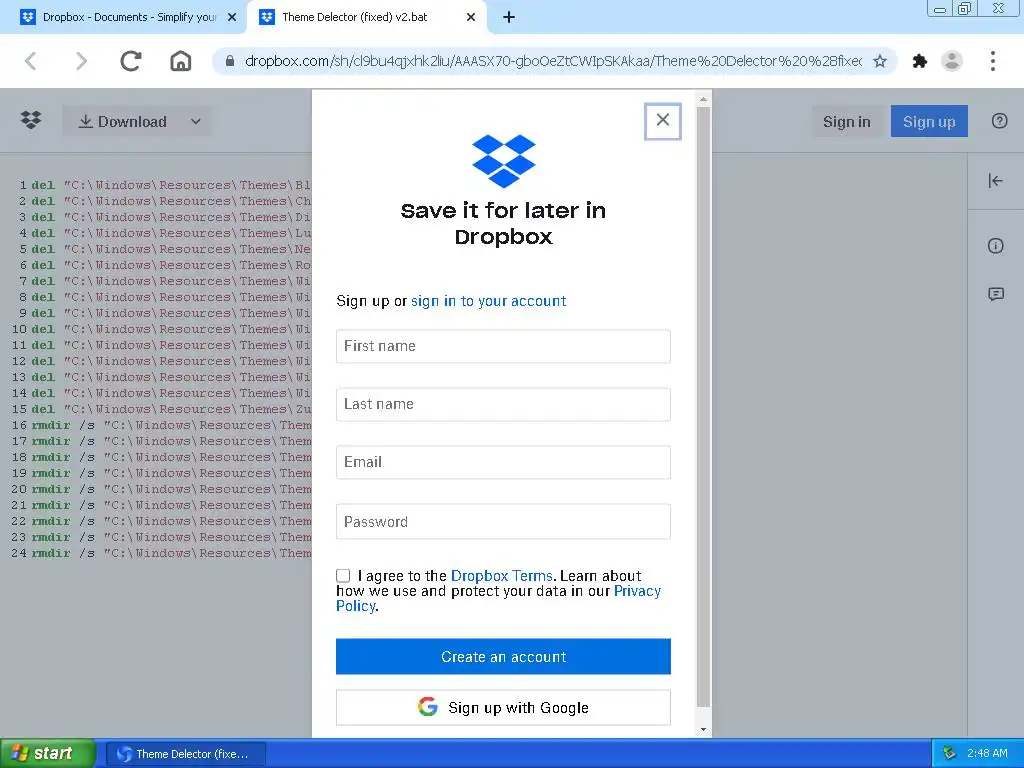Screen dimensions: 1024x768
Task: Open the extensions puzzle icon
Action: [x=920, y=61]
